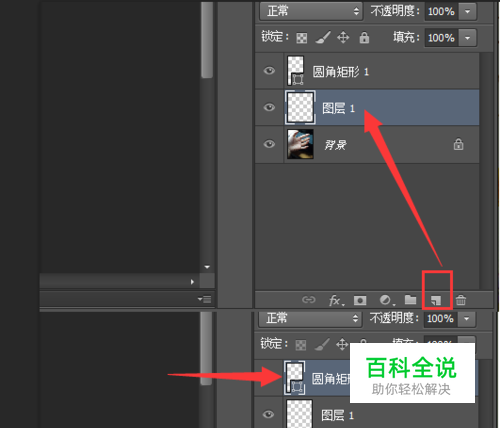Click the link layers chain icon
The width and height of the screenshot is (500, 428).
tap(308, 300)
